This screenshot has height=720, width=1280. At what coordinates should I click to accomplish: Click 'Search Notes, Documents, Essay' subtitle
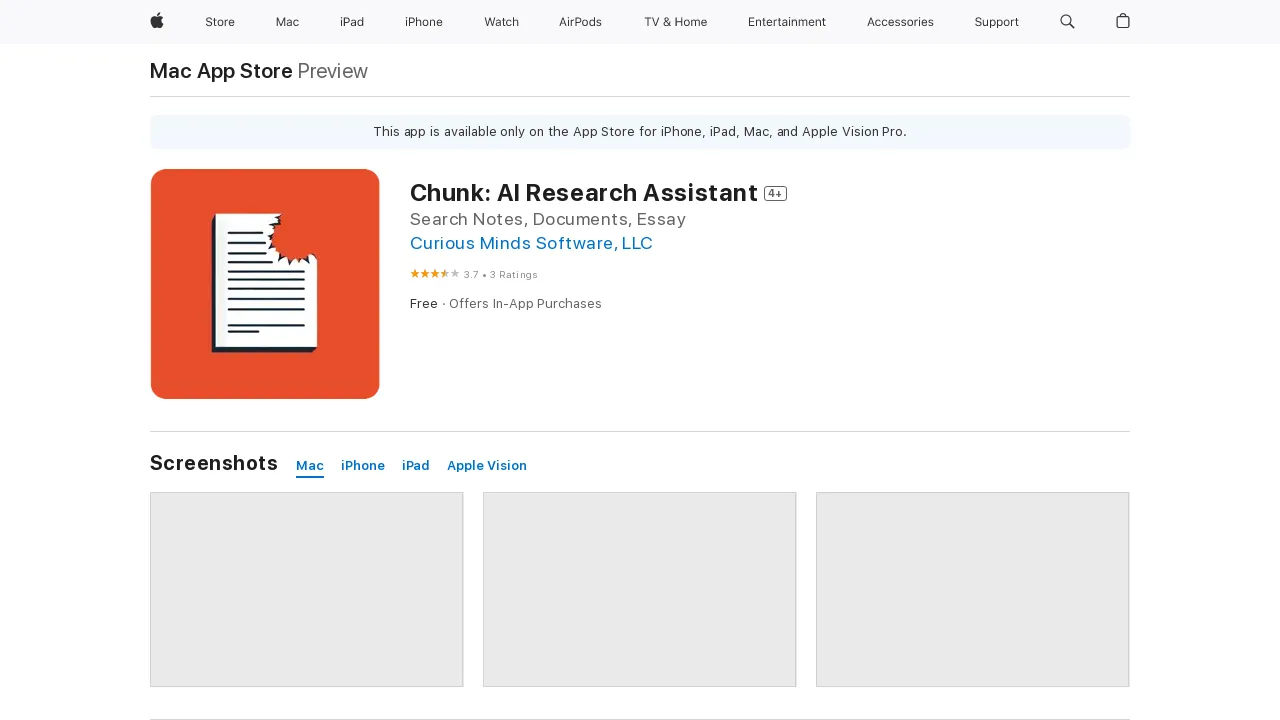[548, 219]
